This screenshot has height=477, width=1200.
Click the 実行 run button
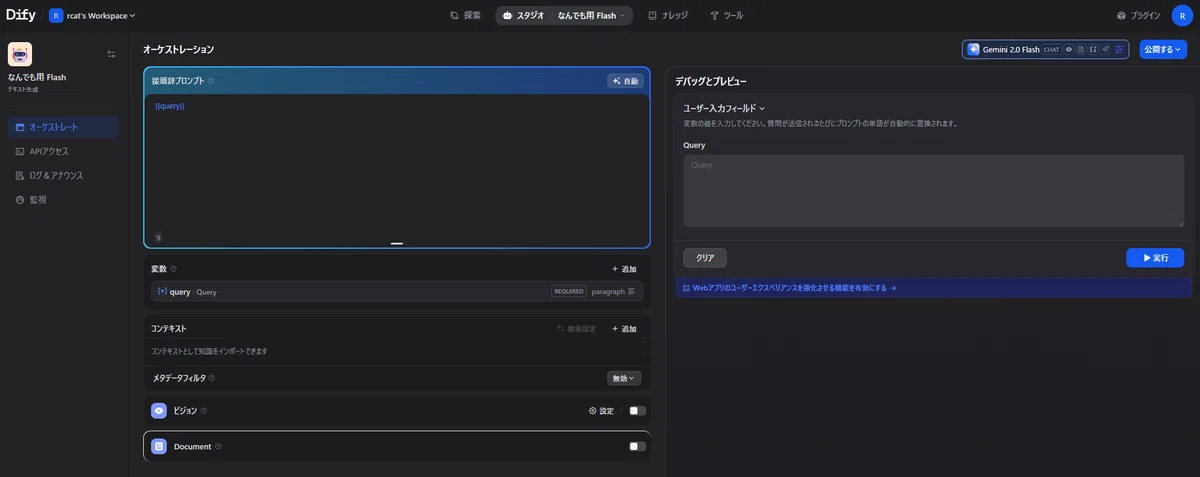click(1155, 258)
